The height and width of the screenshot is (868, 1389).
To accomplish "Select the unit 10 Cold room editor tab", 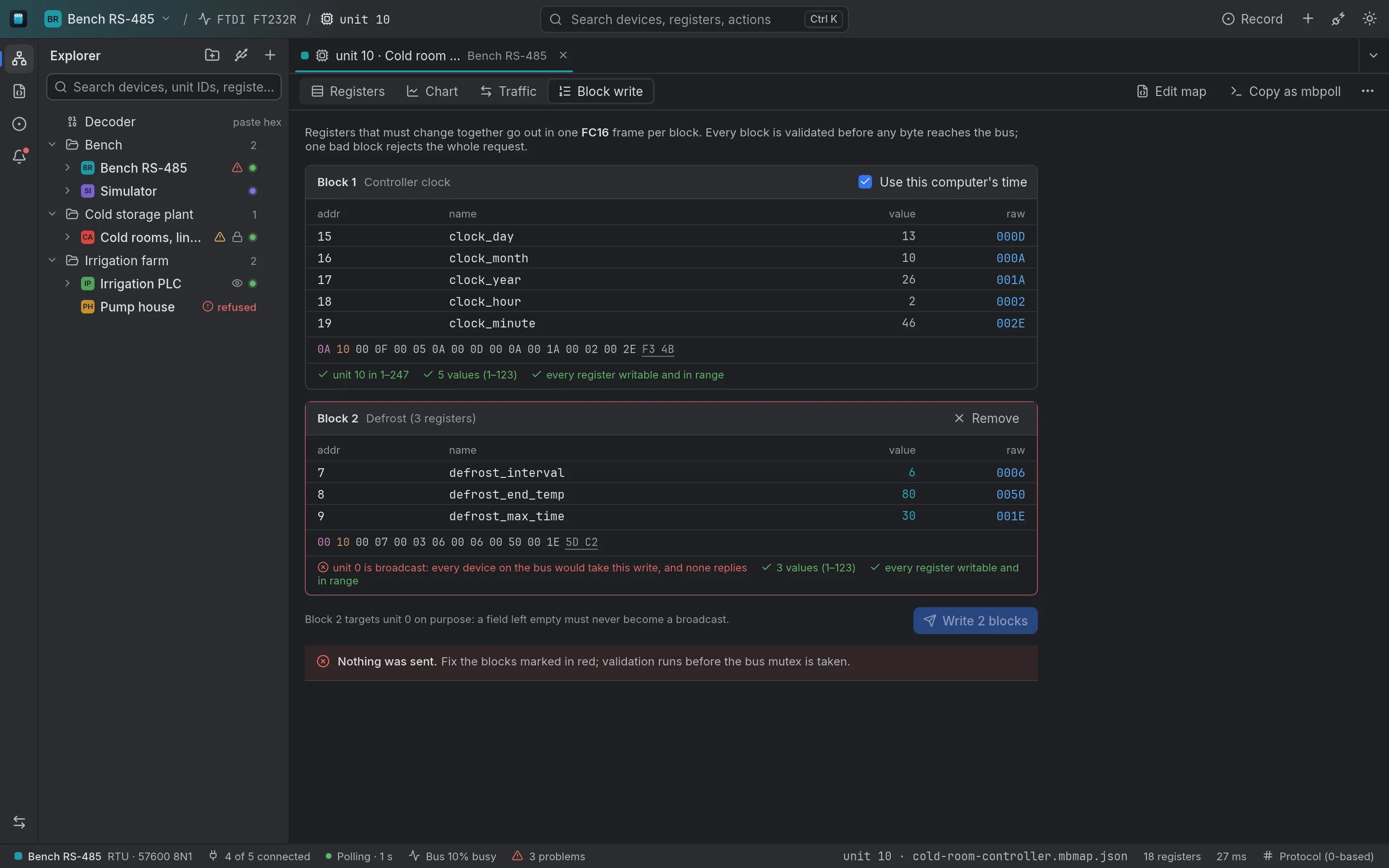I will (434, 55).
